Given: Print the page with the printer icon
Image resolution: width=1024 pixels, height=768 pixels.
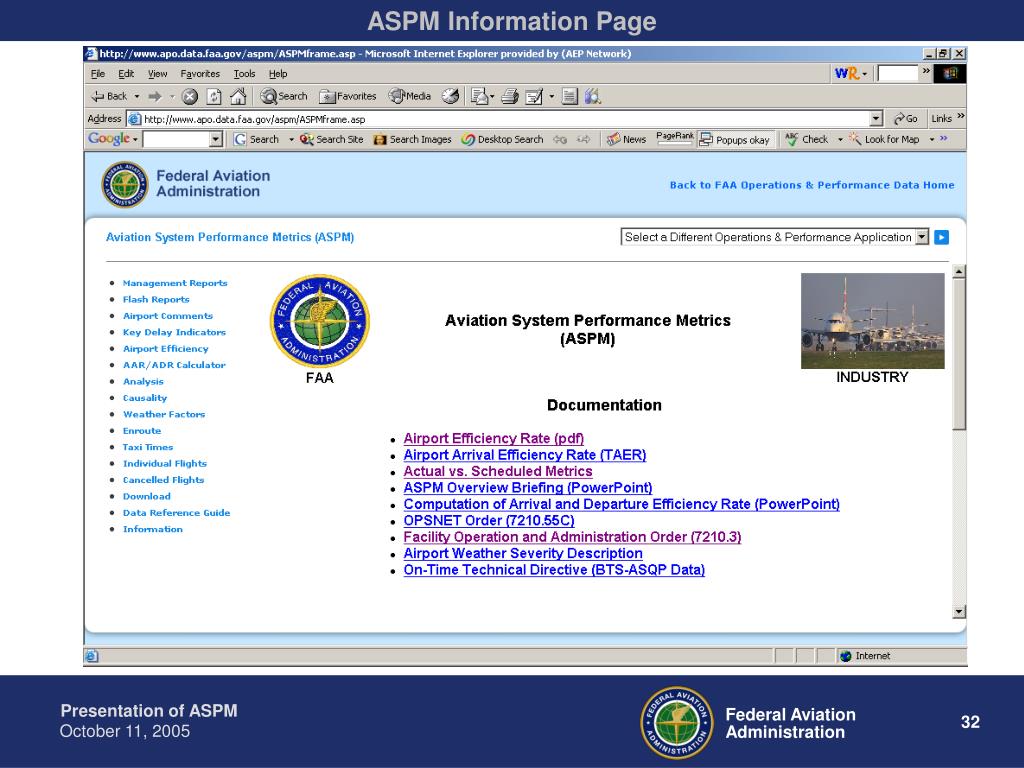Looking at the screenshot, I should 510,97.
